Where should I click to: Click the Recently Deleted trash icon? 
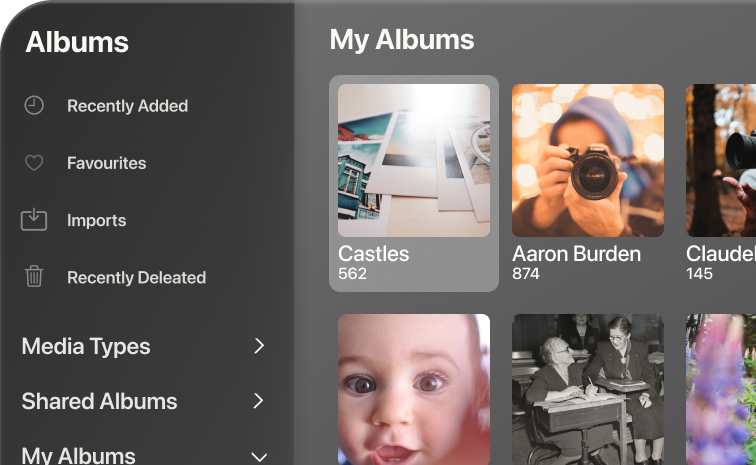34,277
